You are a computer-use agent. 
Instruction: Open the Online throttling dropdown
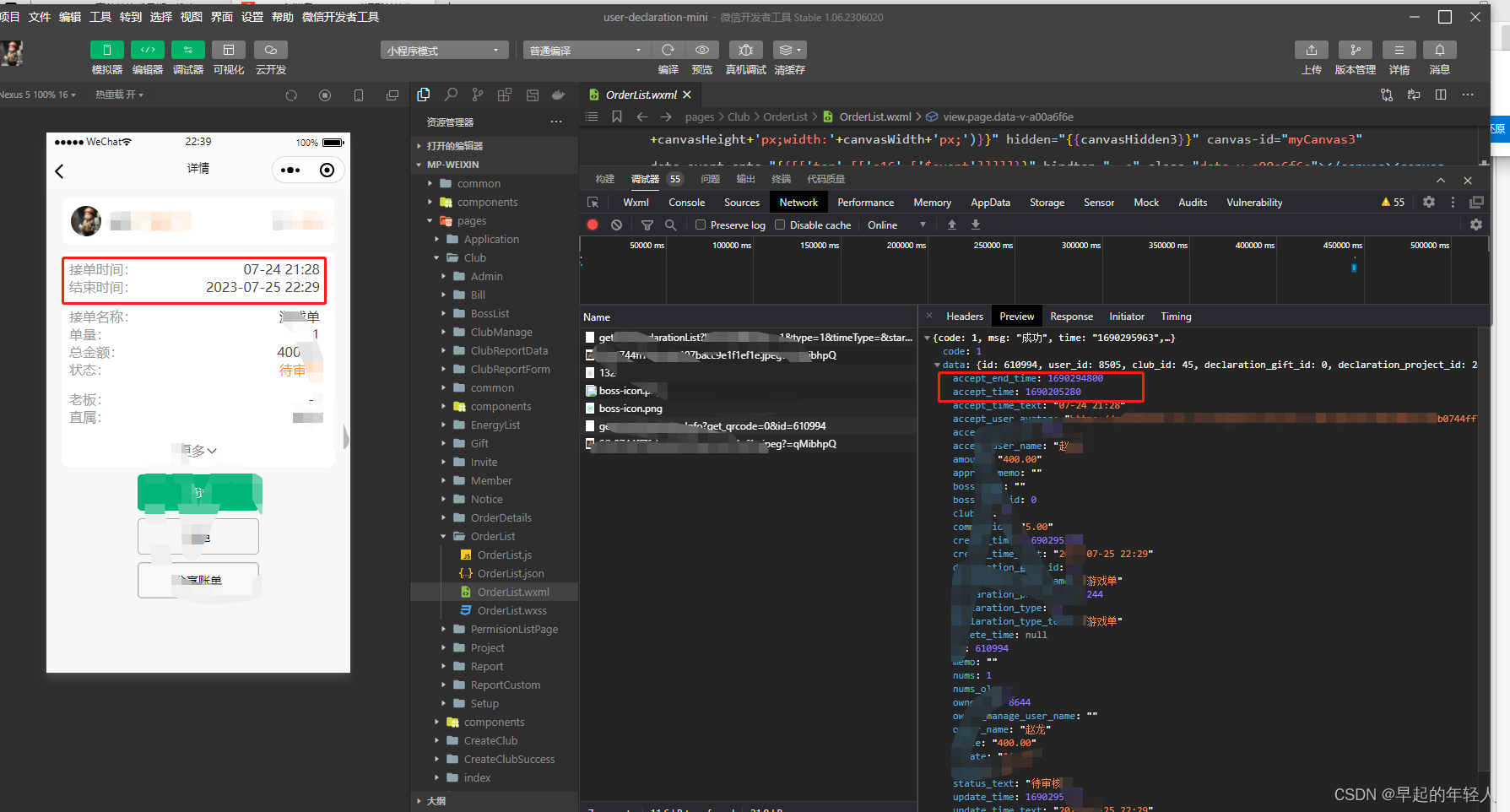[896, 225]
